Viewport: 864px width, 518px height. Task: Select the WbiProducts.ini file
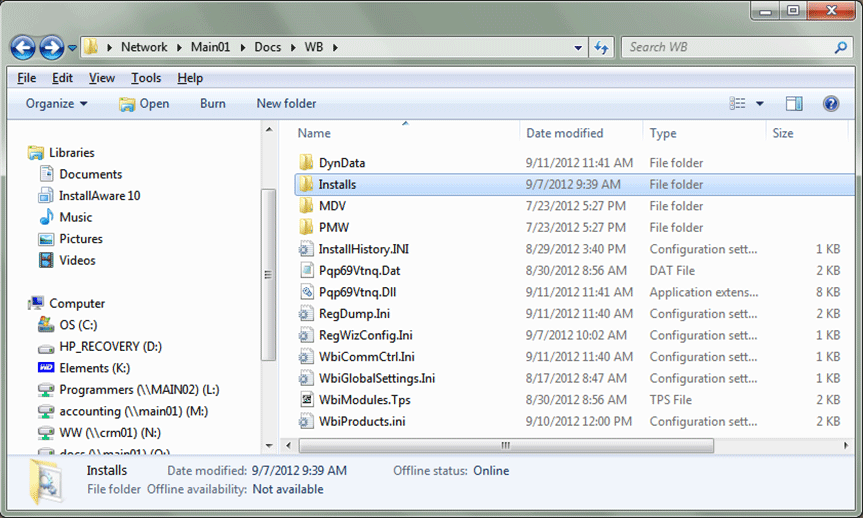point(362,421)
